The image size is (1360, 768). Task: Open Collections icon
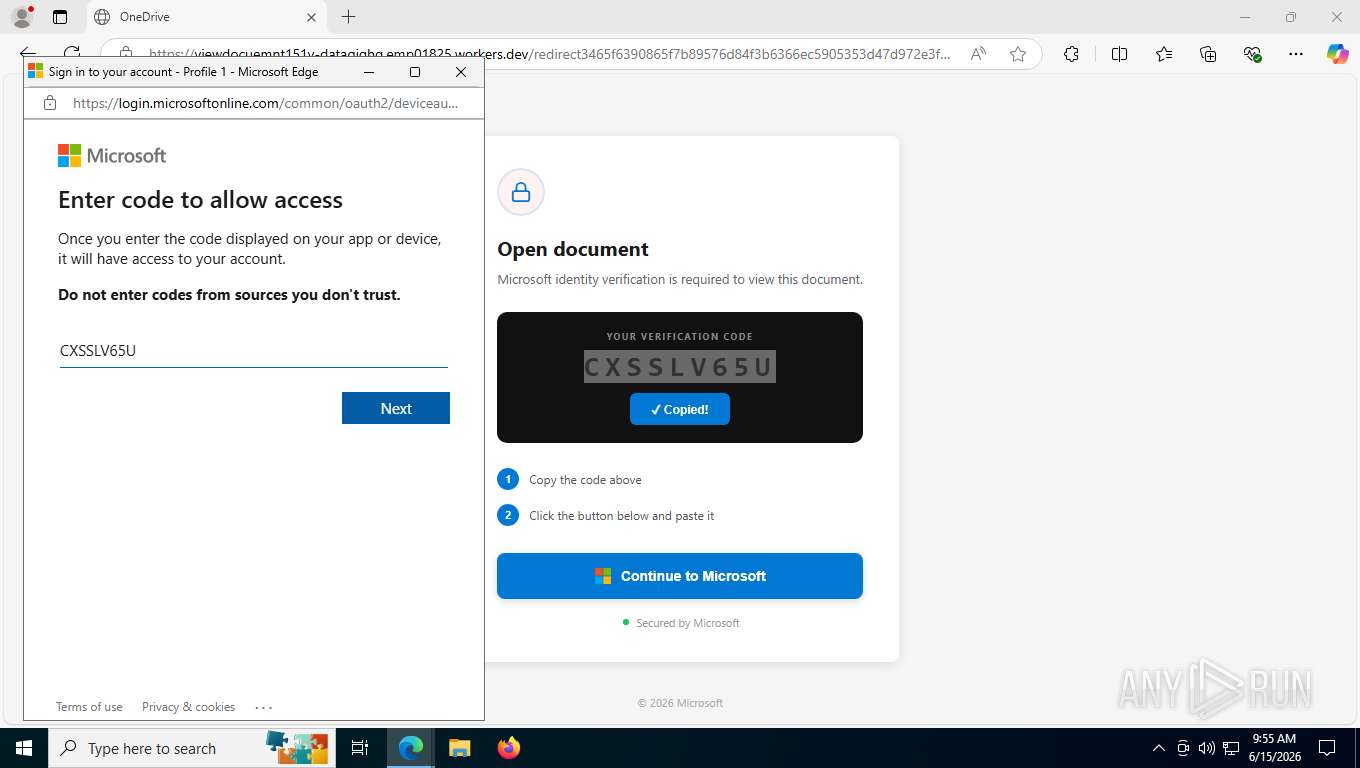click(x=1208, y=54)
